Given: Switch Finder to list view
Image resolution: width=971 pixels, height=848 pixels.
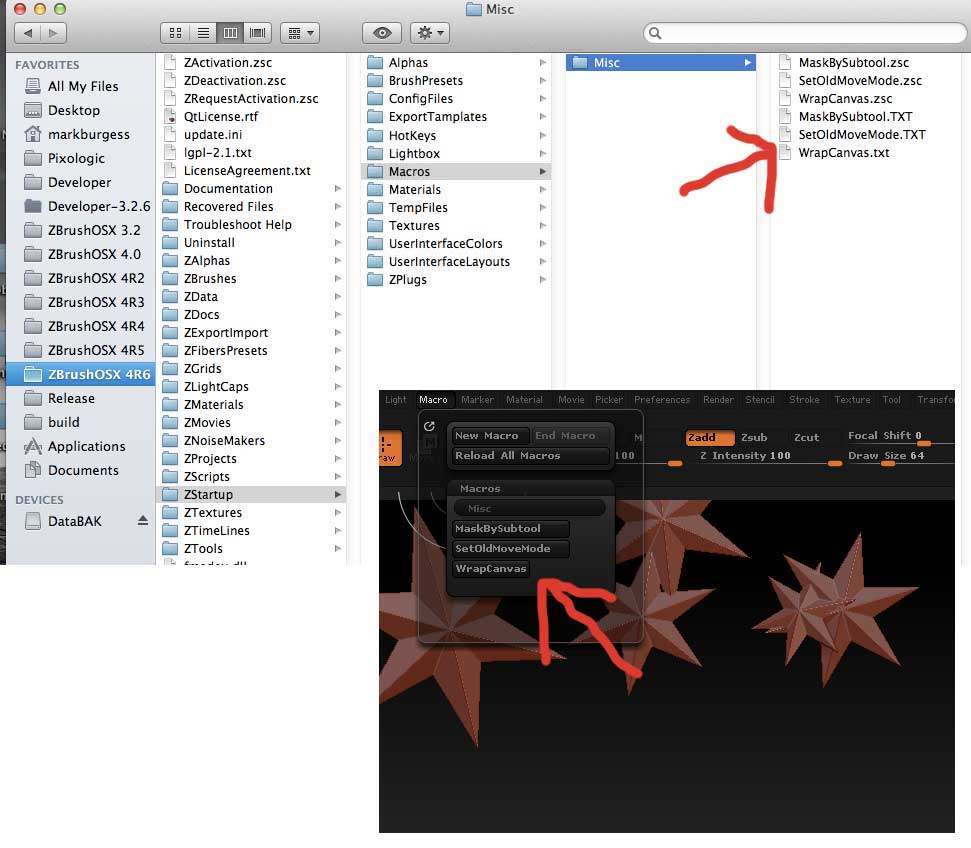Looking at the screenshot, I should (x=203, y=33).
